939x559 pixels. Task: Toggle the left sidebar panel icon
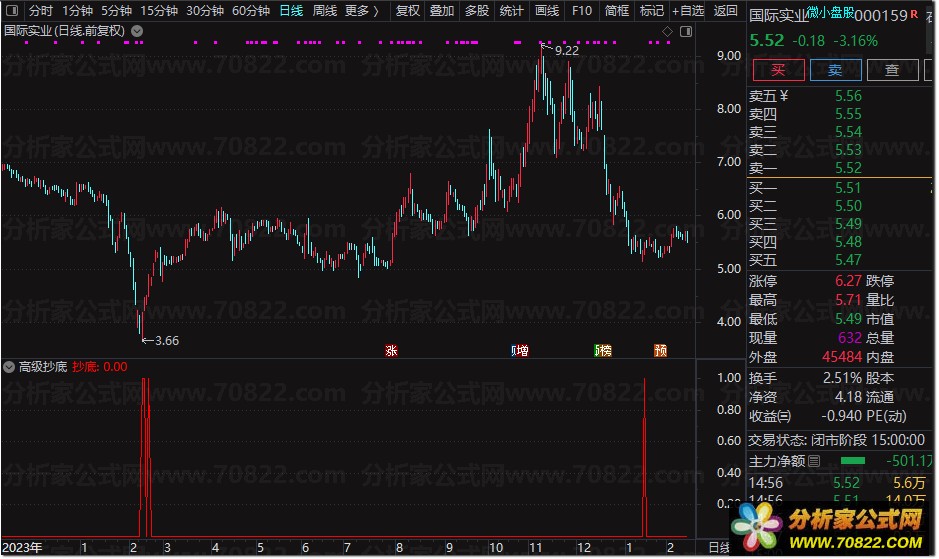coord(11,10)
